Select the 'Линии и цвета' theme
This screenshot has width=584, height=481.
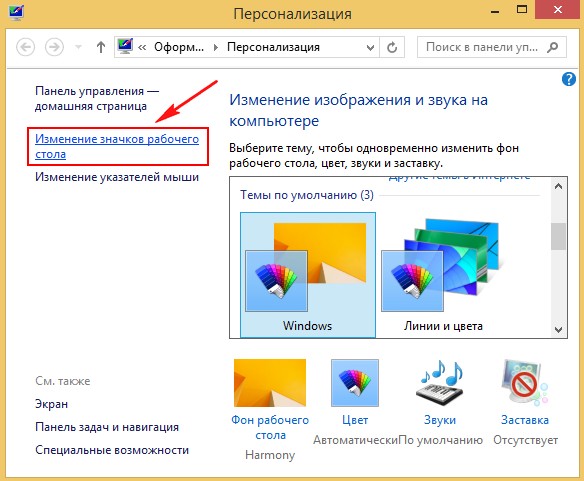[443, 275]
